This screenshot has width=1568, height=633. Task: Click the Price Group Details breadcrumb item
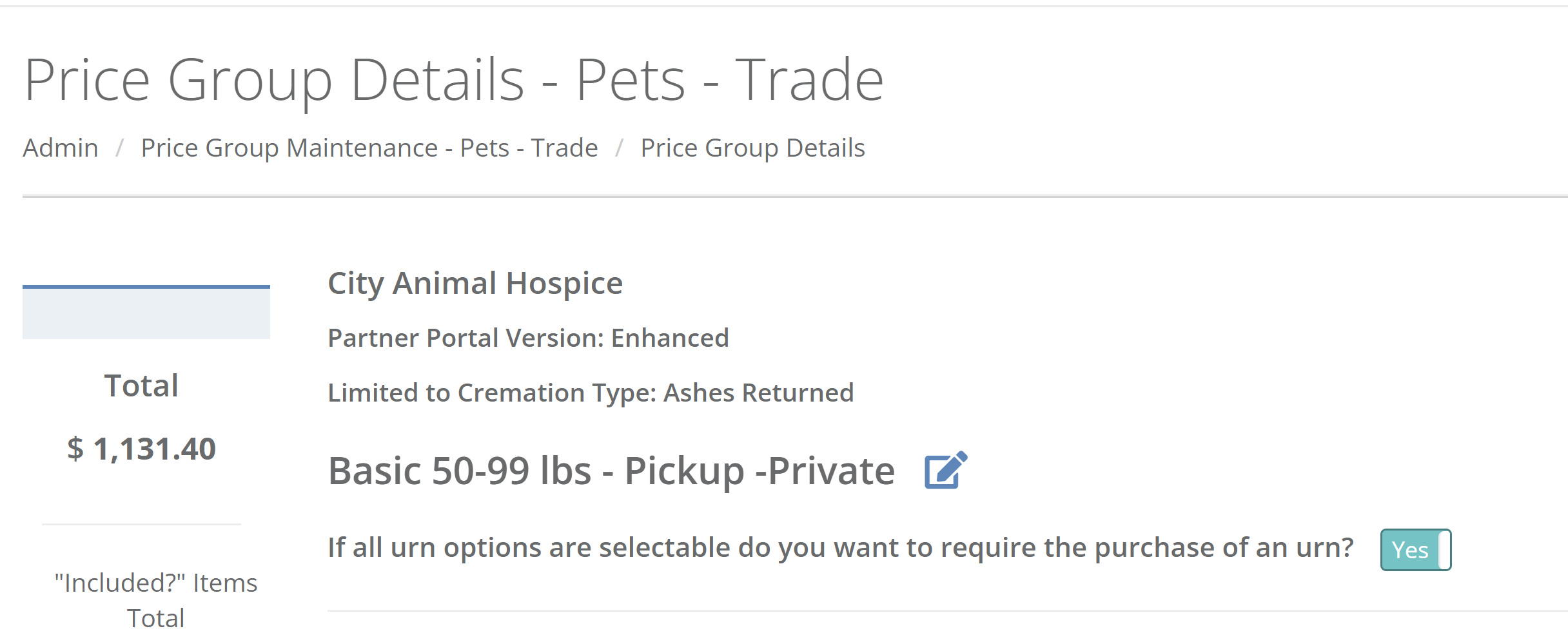click(752, 148)
